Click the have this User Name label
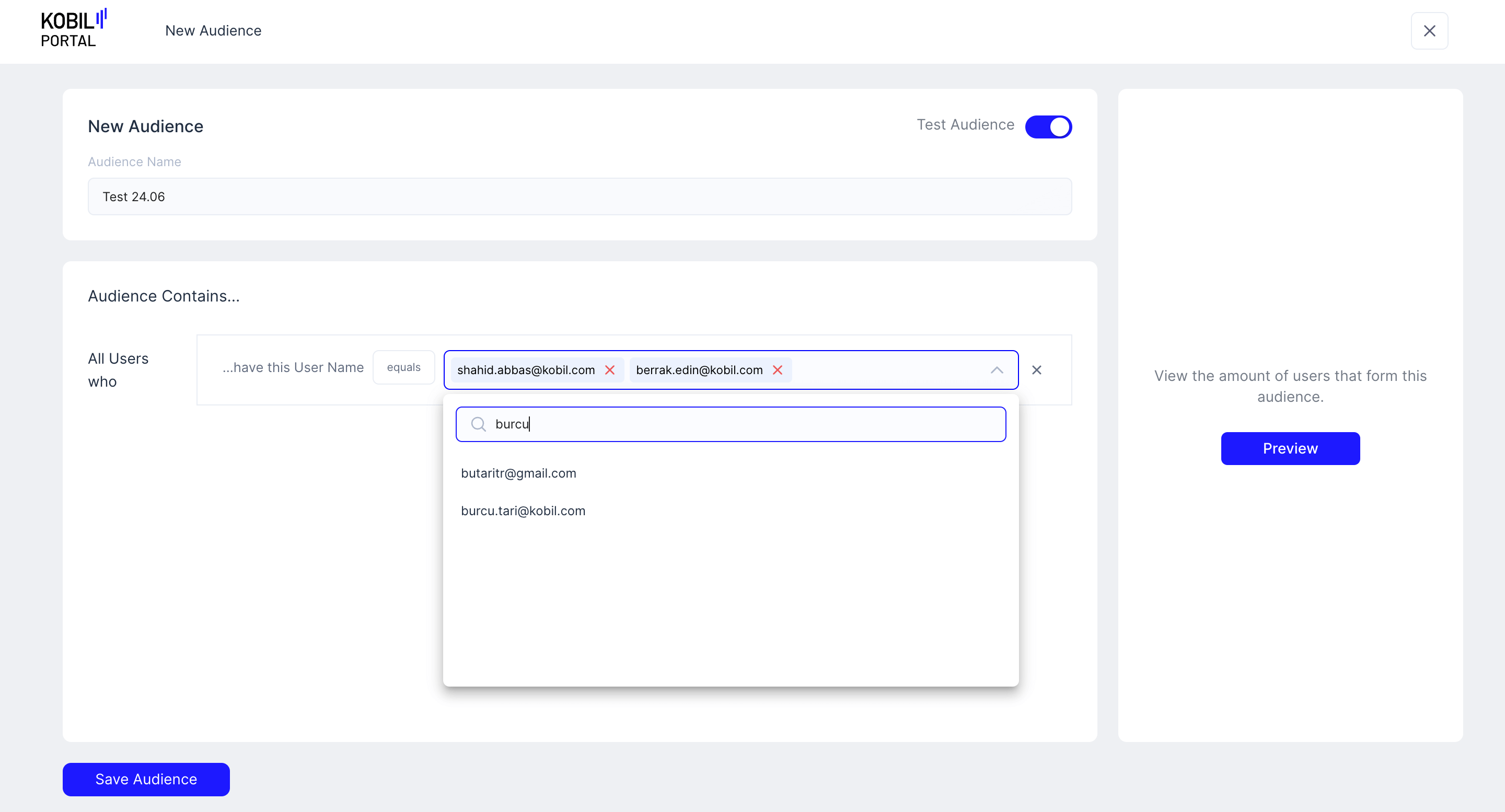Viewport: 1505px width, 812px height. click(293, 367)
